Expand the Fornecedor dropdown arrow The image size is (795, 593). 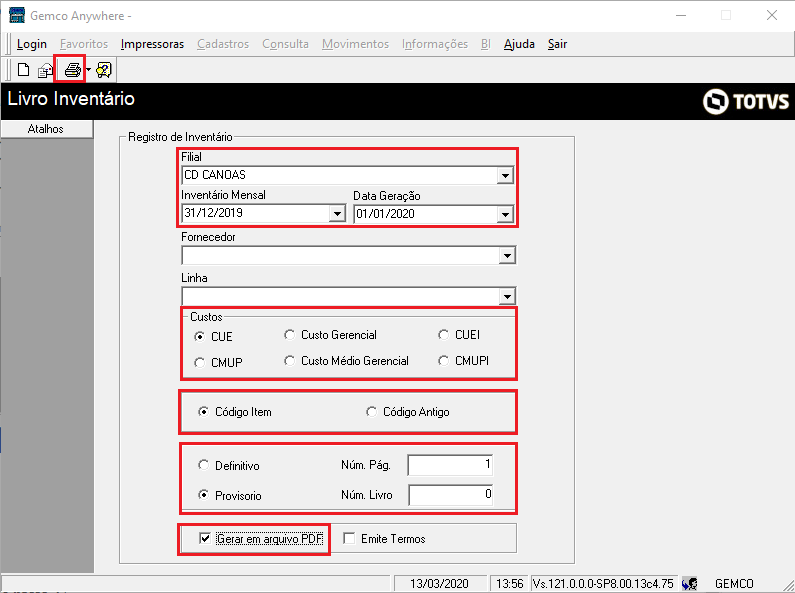click(x=507, y=255)
